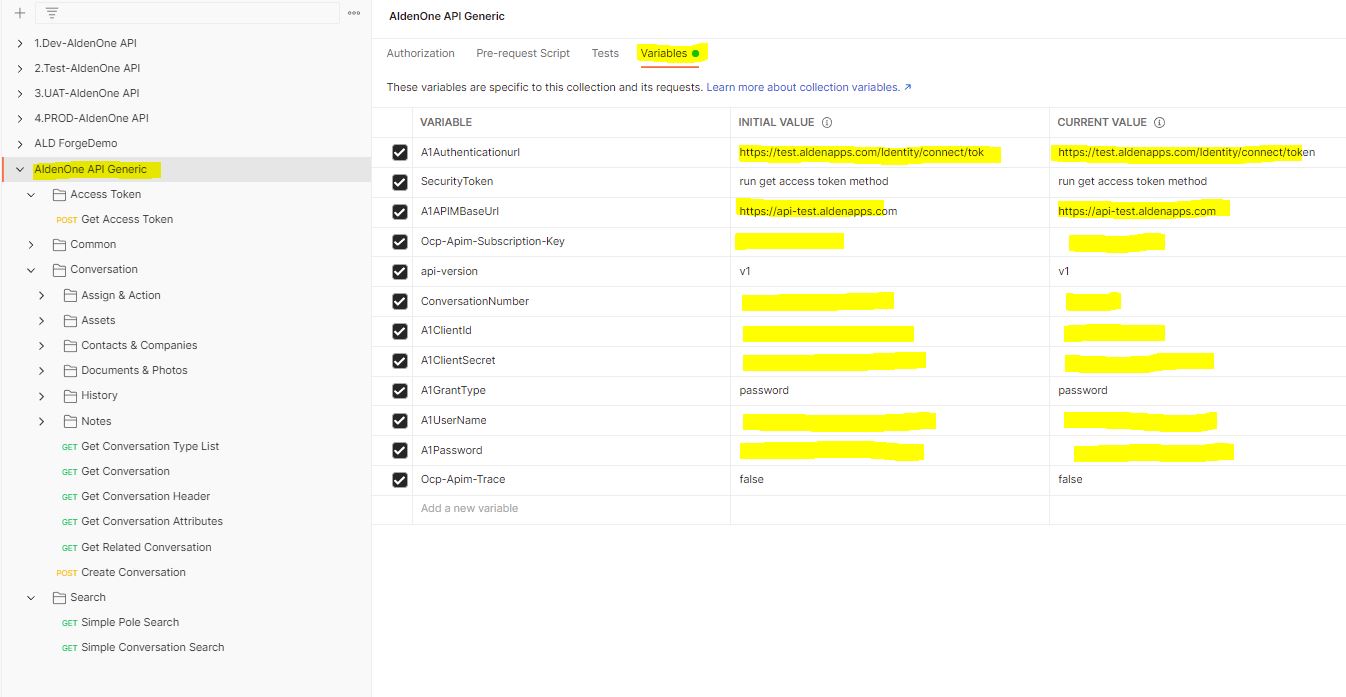
Task: Click the info icon next to CURRENT VALUE
Action: coord(1160,122)
